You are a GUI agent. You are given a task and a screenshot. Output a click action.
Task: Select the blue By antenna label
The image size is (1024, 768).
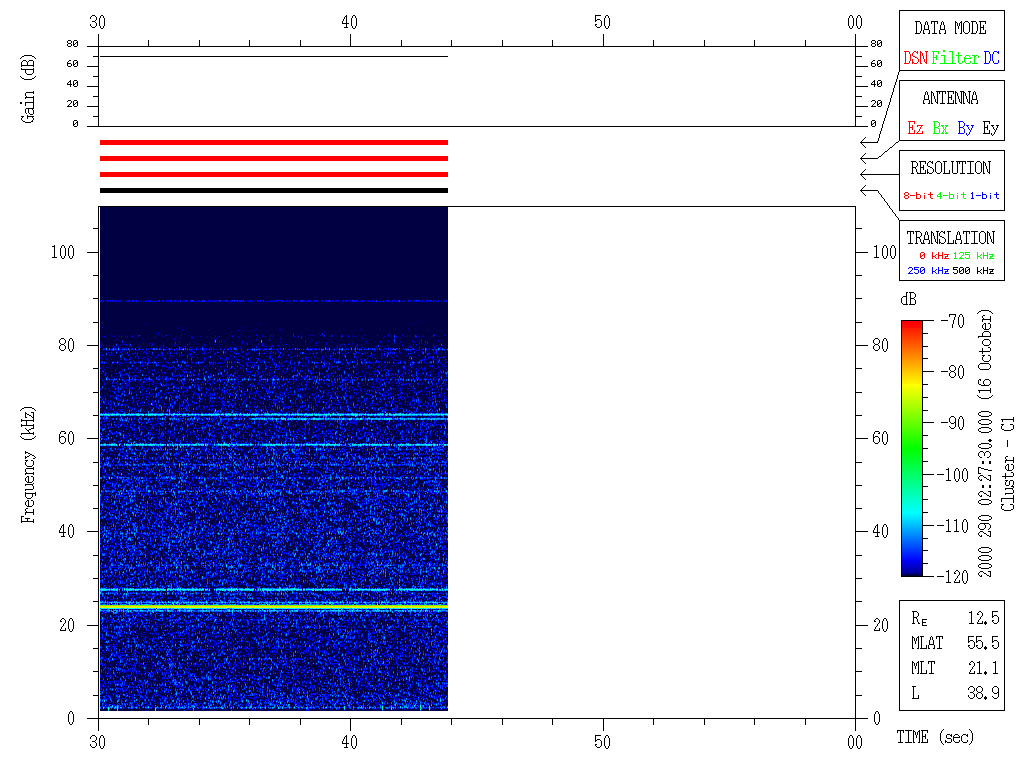click(965, 128)
